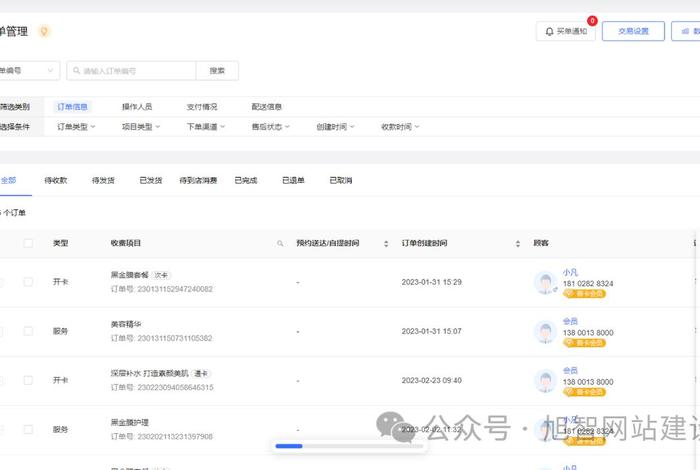The height and width of the screenshot is (470, 700).
Task: Click the order number under 黑金膜护理
Action: point(162,437)
